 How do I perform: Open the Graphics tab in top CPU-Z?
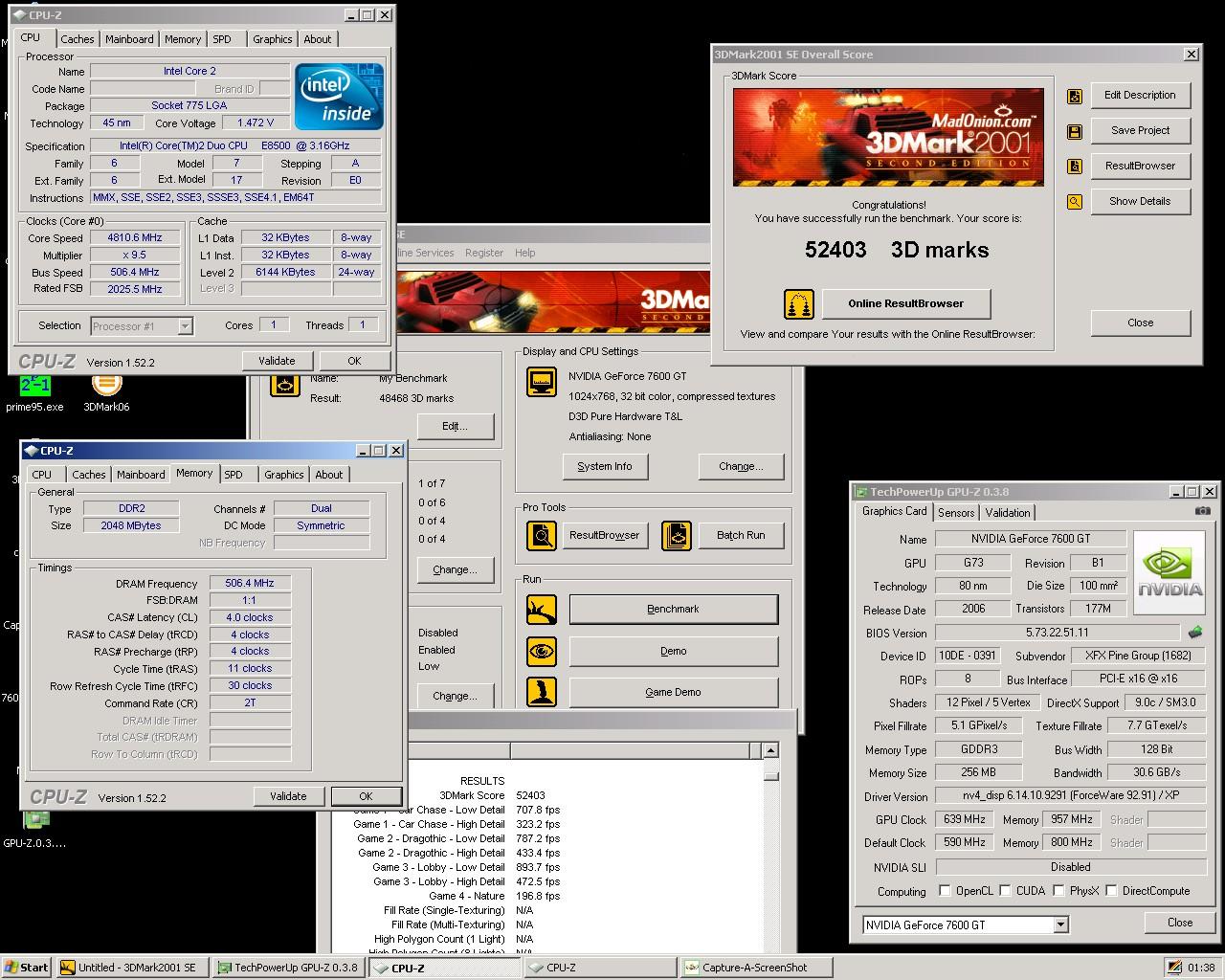(x=272, y=39)
